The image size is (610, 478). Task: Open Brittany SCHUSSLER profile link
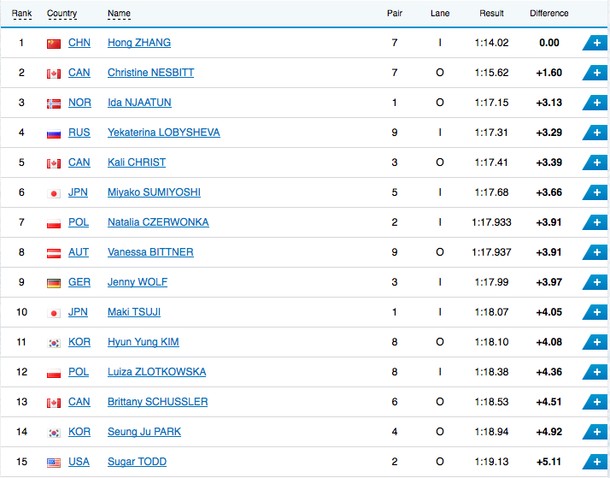pyautogui.click(x=158, y=402)
